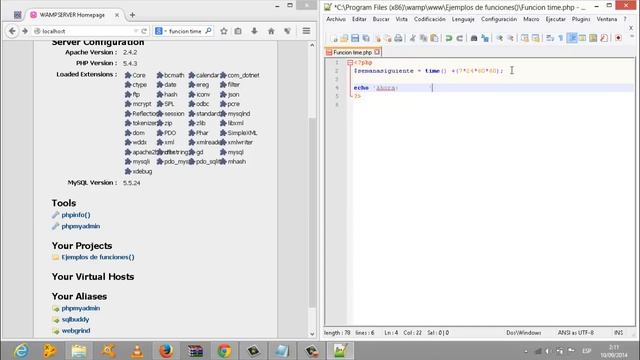This screenshot has width=640, height=360.
Task: Open the search engine selector dropdown
Action: pyautogui.click(x=161, y=31)
